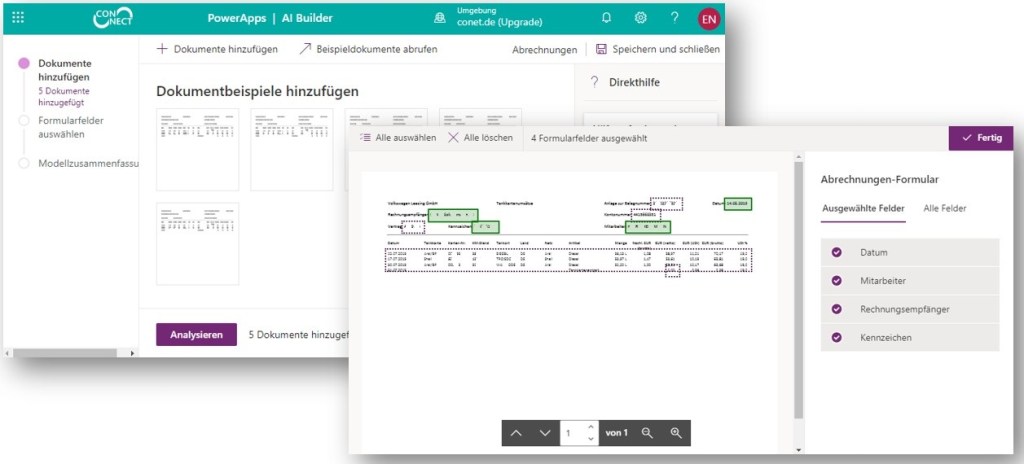Open the app launcher waffle icon
1024x464 pixels.
click(x=18, y=18)
